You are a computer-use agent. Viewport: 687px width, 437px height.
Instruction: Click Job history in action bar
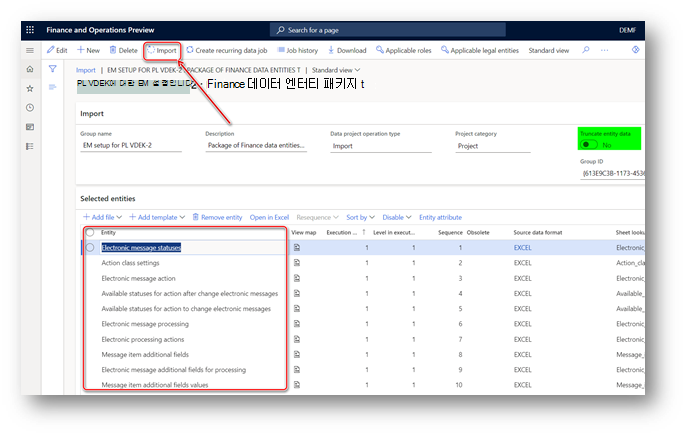pos(297,50)
